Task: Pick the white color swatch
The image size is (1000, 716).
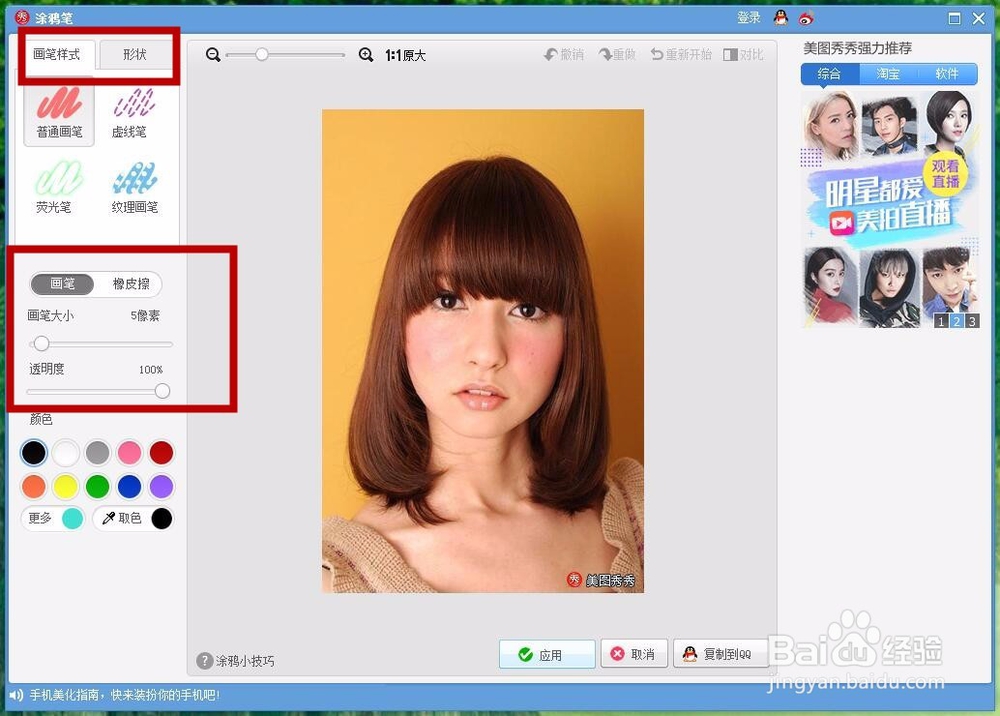Action: 66,453
